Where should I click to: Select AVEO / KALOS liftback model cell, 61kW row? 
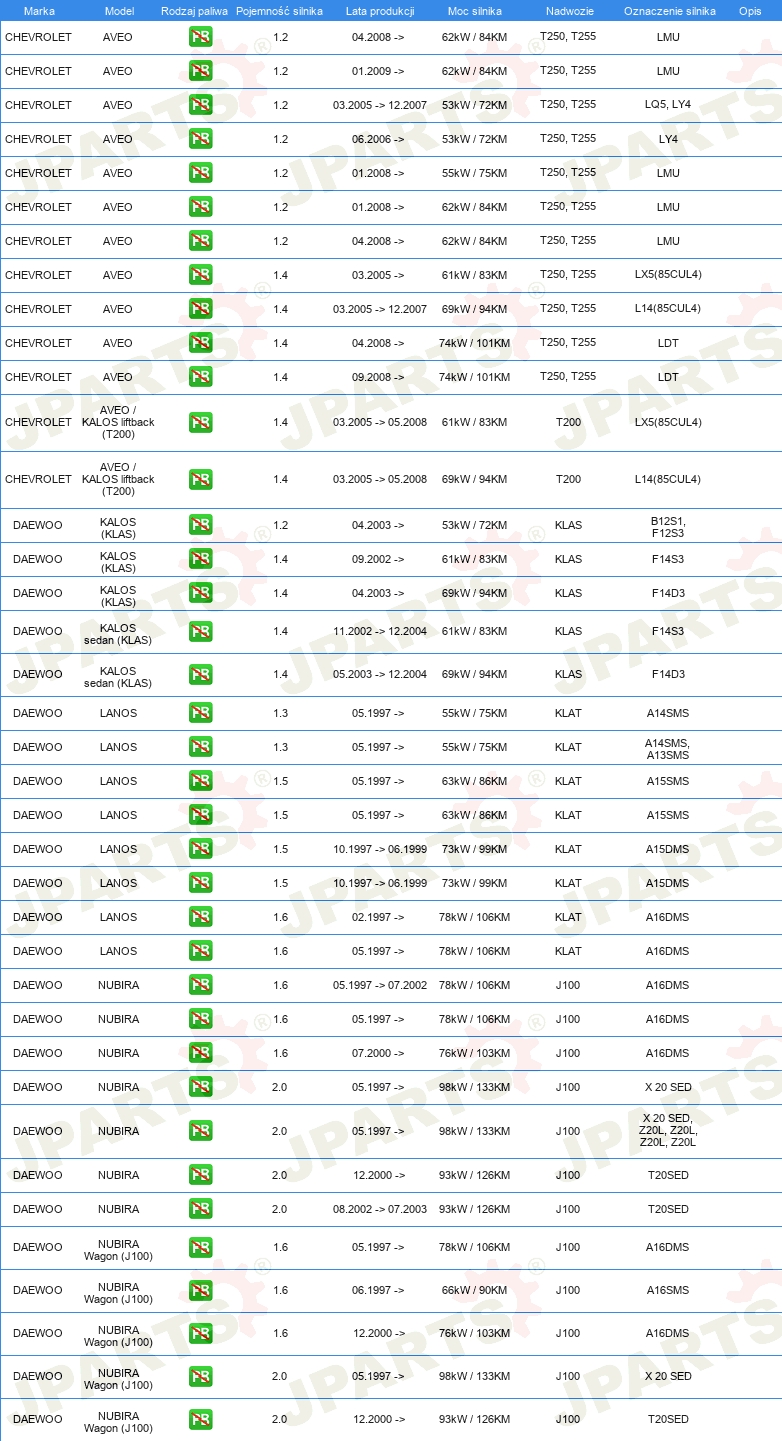coord(118,422)
